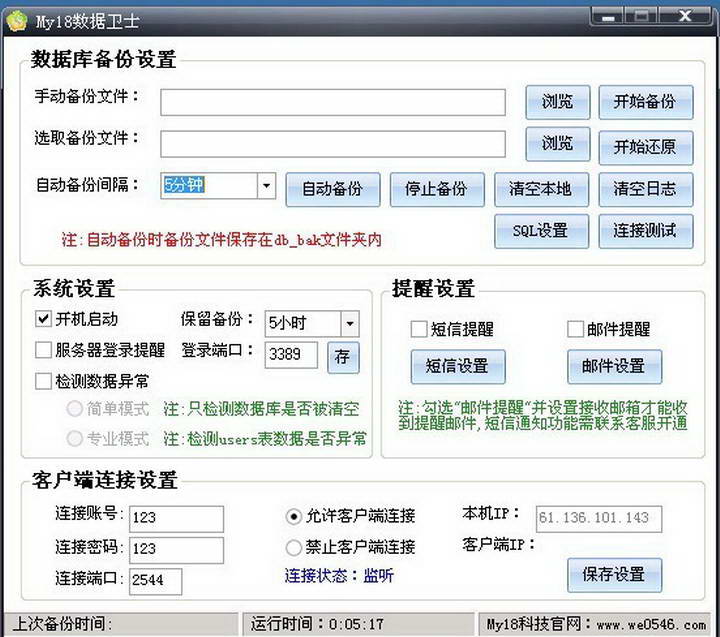Click the 登录端口 field with 3389
The image size is (720, 637).
(x=291, y=355)
